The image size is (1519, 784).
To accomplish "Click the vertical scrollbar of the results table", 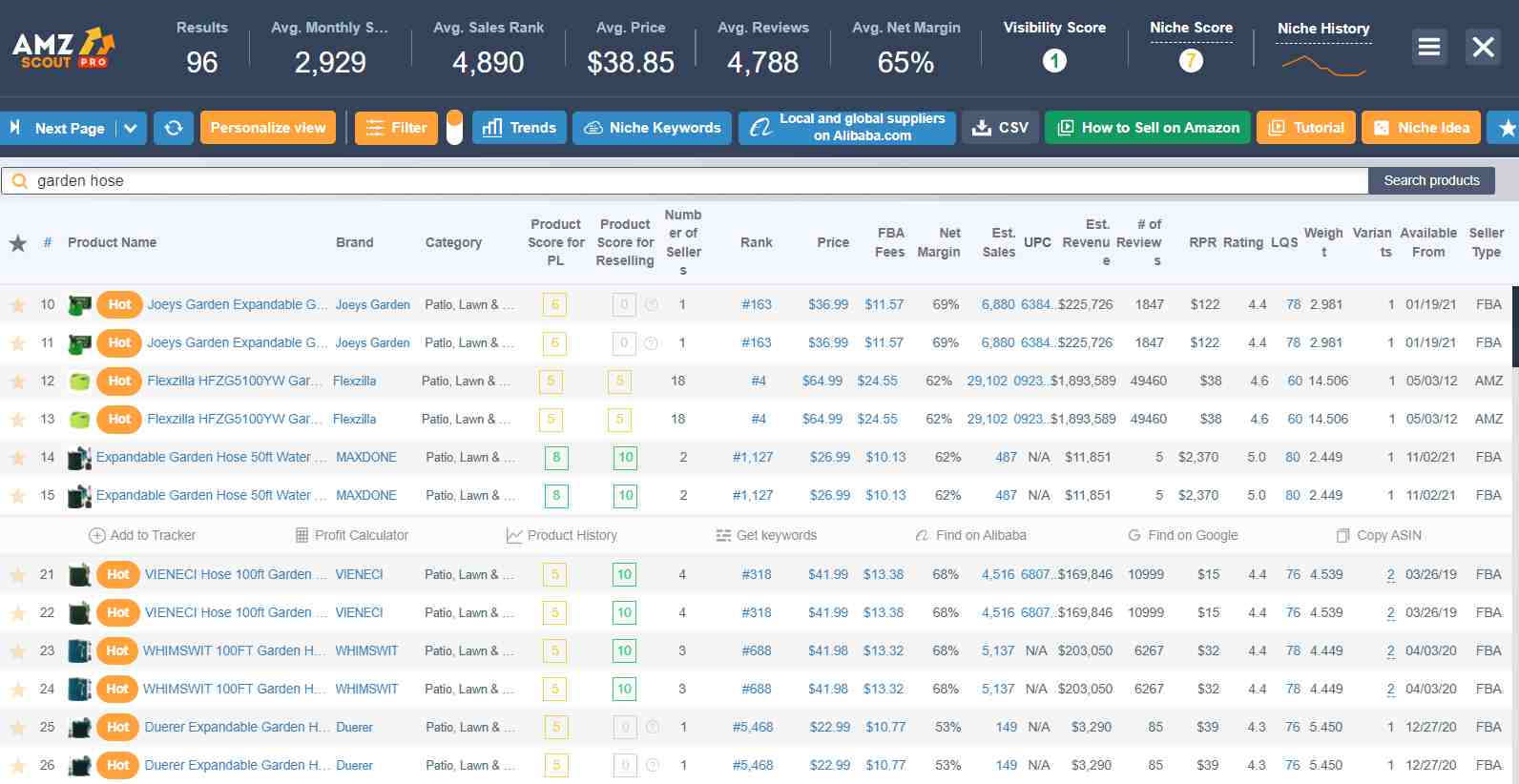I will pos(1515,326).
